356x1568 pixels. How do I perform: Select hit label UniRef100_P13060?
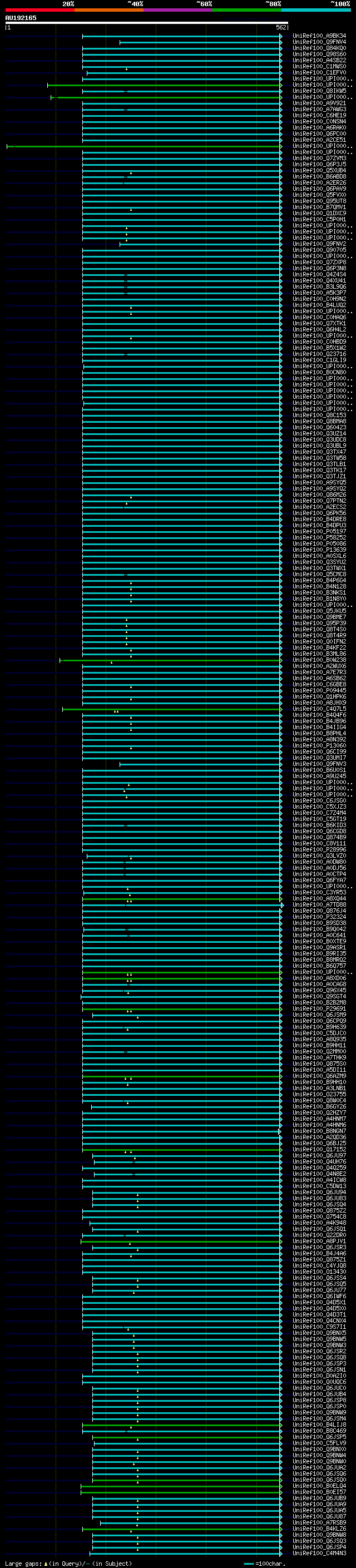[319, 746]
